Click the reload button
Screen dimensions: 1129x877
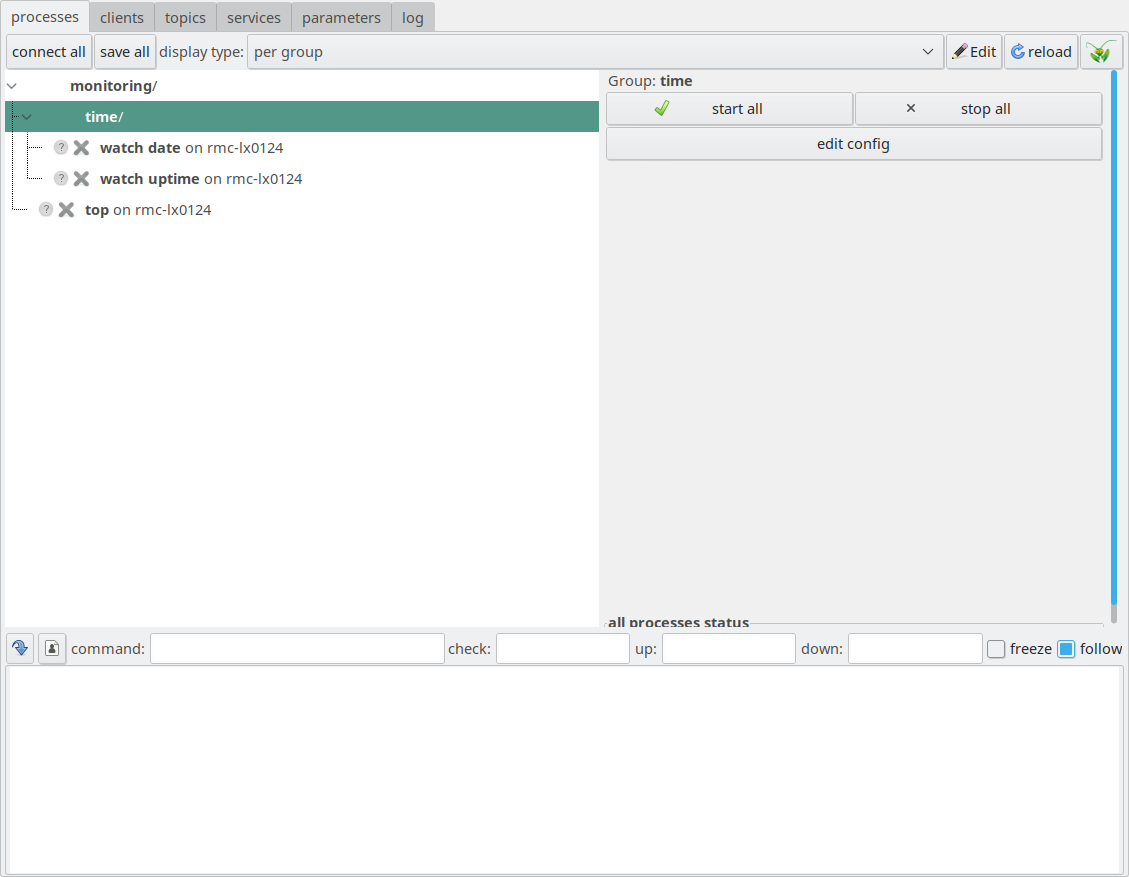[x=1041, y=52]
